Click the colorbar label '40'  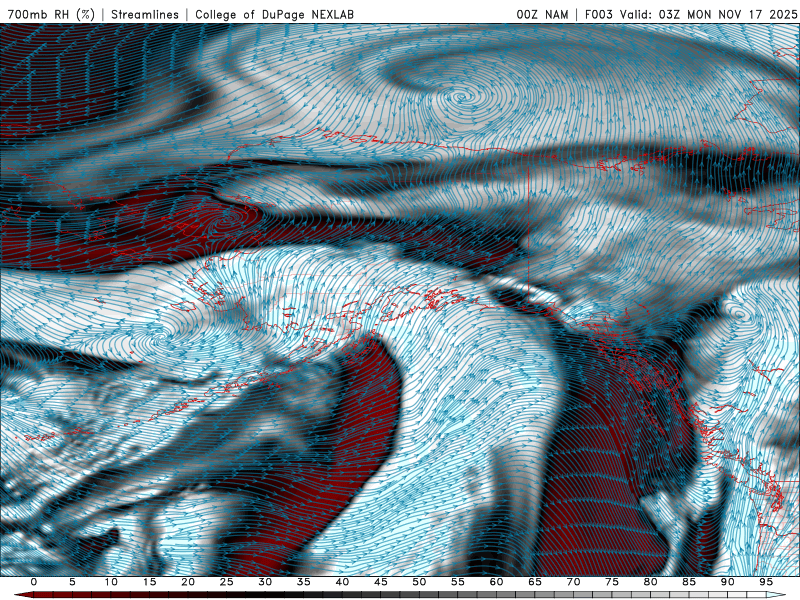[x=342, y=582]
